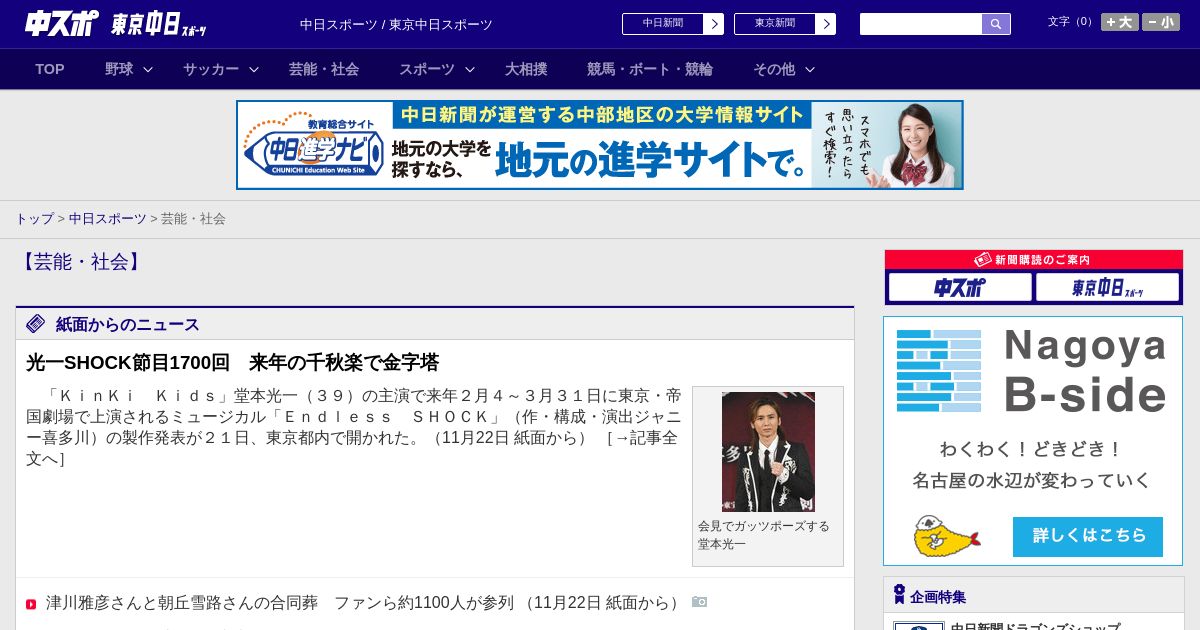This screenshot has height=630, width=1200.
Task: Click the 新聞購読のご案内 header
Action: coord(1034,260)
